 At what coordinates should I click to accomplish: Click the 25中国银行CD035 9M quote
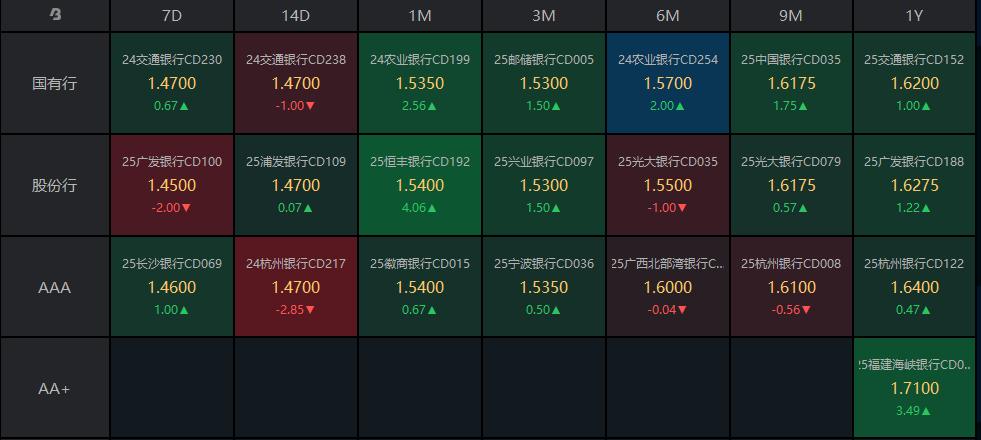791,83
